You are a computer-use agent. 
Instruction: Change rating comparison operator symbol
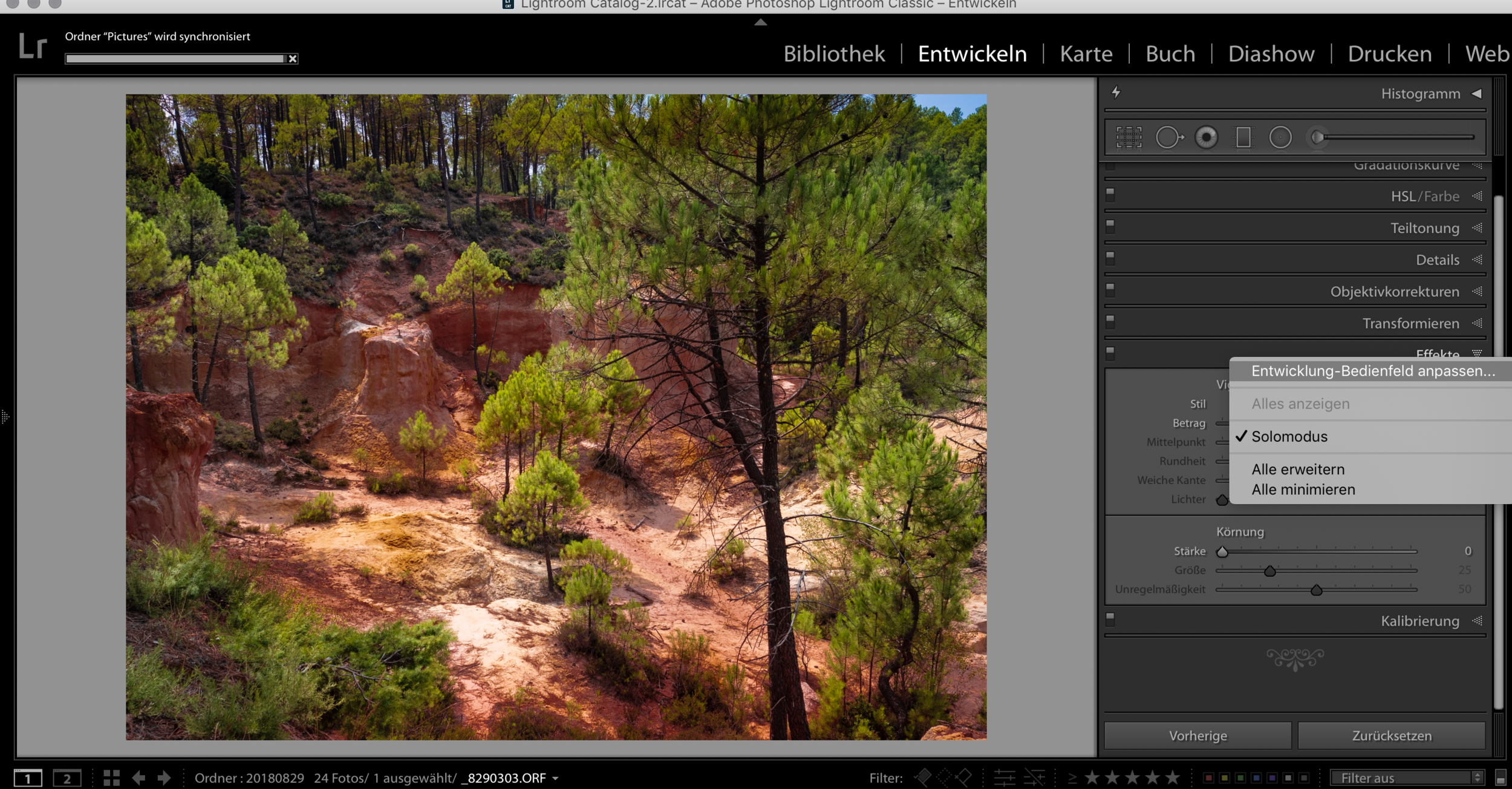click(1072, 778)
